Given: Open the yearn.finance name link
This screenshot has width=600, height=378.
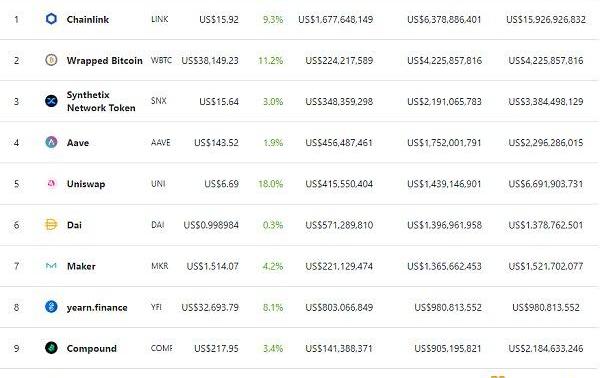Looking at the screenshot, I should pos(97,308).
